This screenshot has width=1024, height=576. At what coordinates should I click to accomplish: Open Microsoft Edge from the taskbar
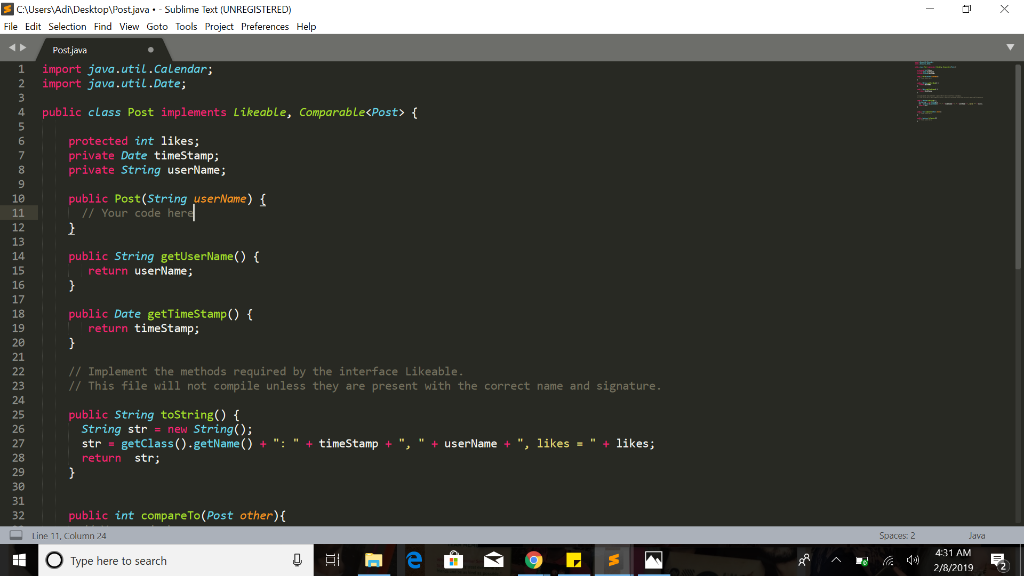pos(413,560)
